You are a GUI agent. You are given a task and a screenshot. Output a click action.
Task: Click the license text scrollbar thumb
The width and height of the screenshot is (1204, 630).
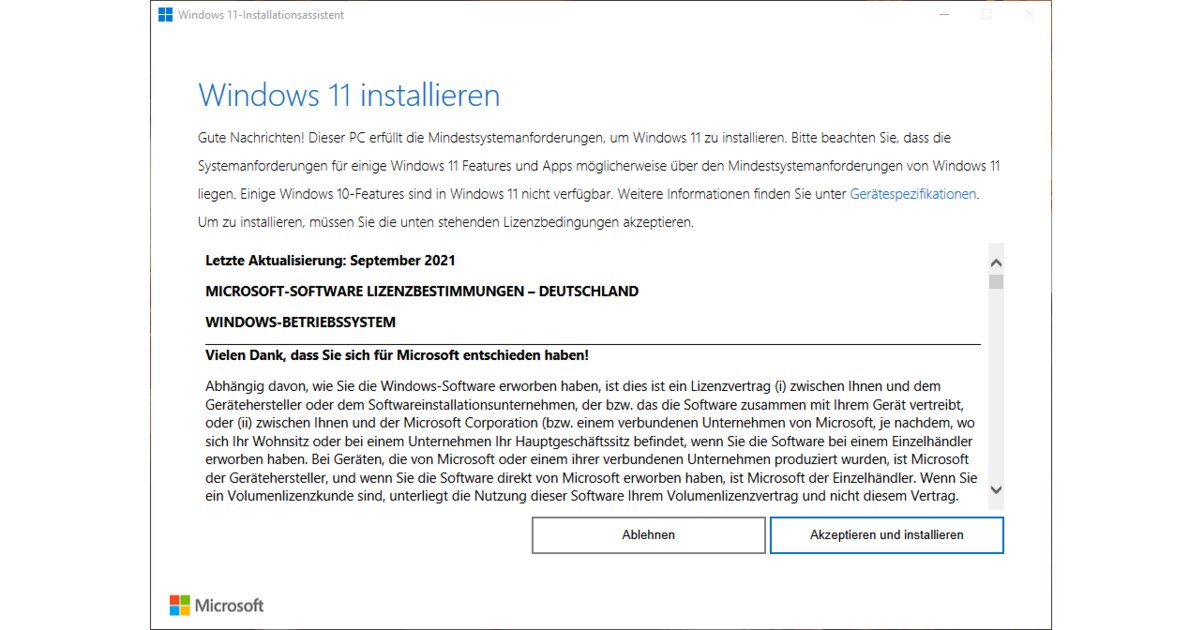(x=996, y=282)
